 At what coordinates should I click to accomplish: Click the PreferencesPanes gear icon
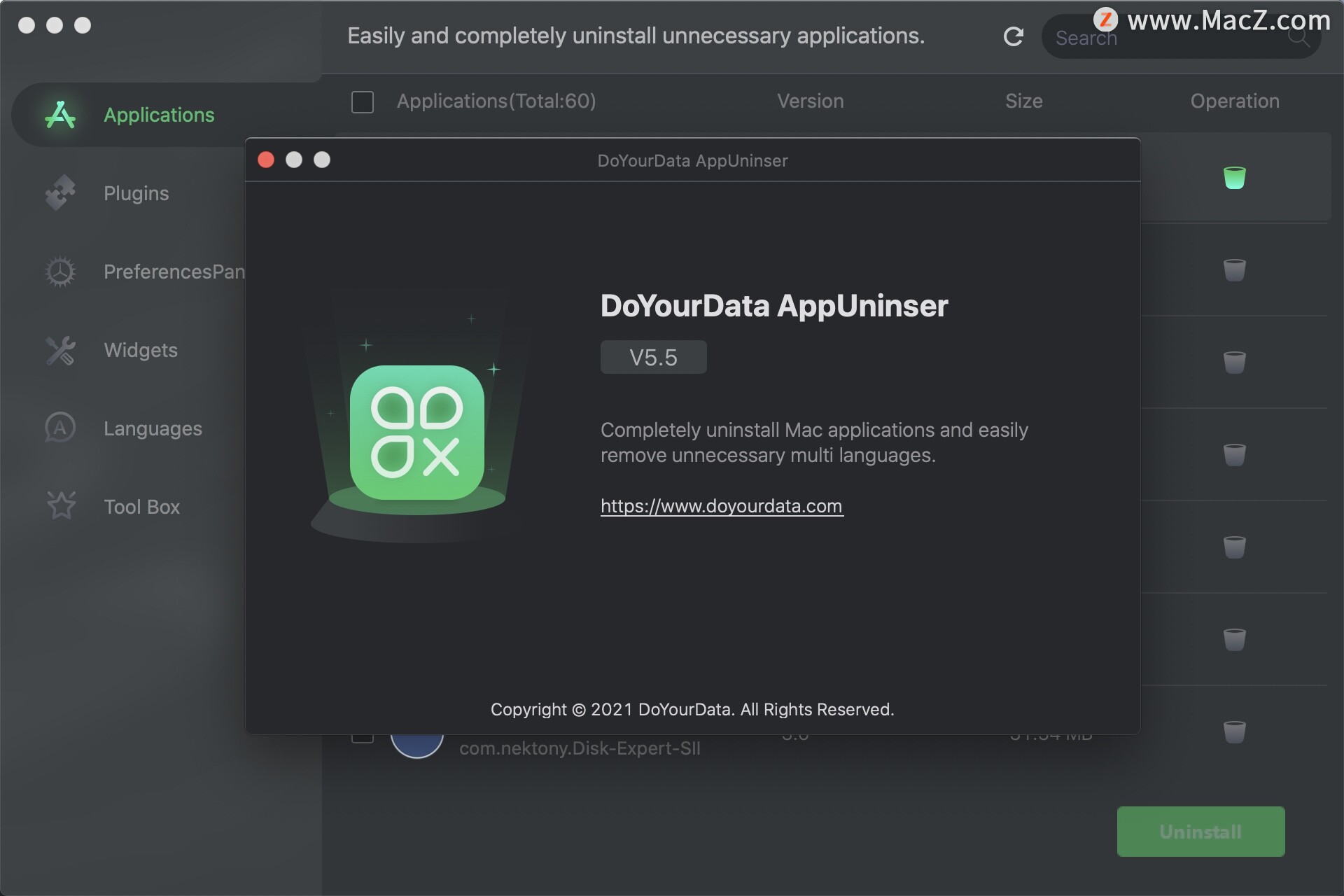pos(60,272)
